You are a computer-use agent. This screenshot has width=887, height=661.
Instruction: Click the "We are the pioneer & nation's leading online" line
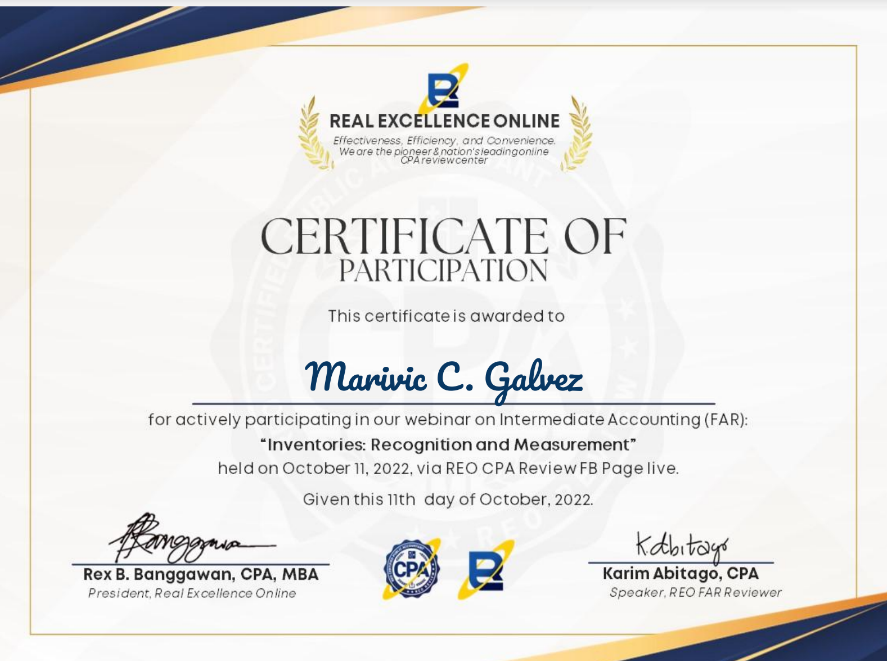pos(444,151)
